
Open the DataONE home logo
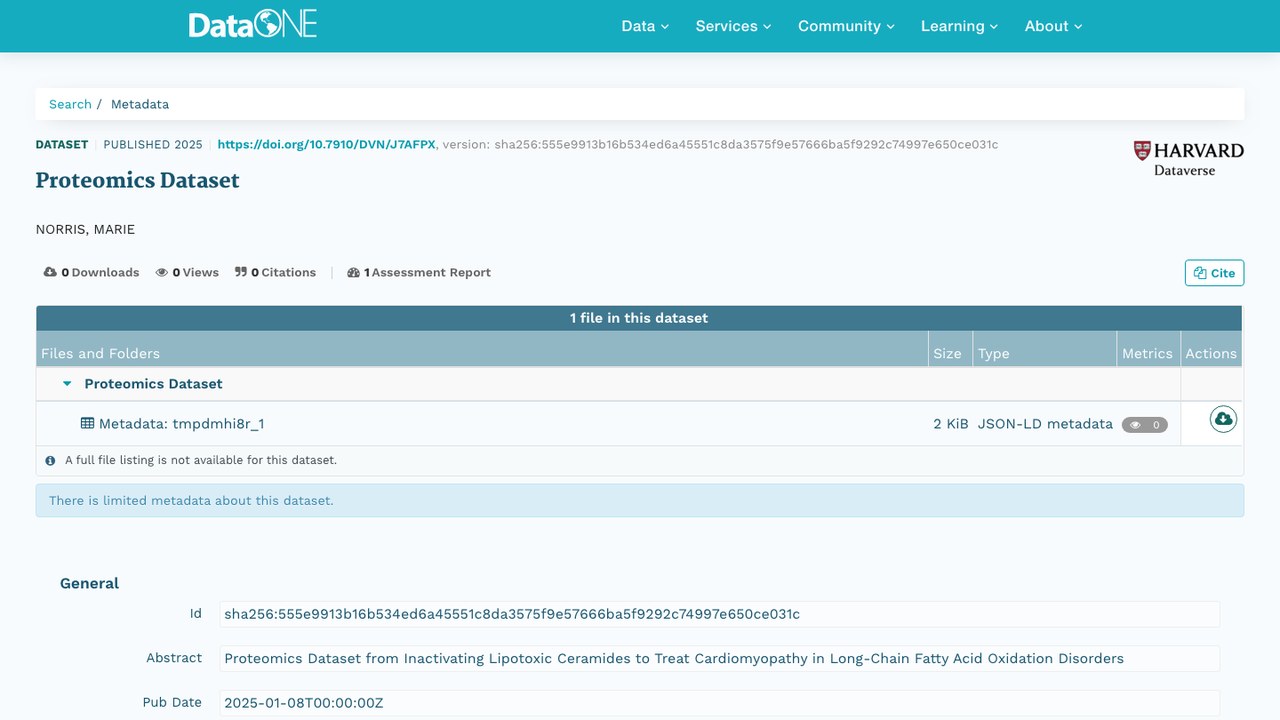pyautogui.click(x=253, y=25)
